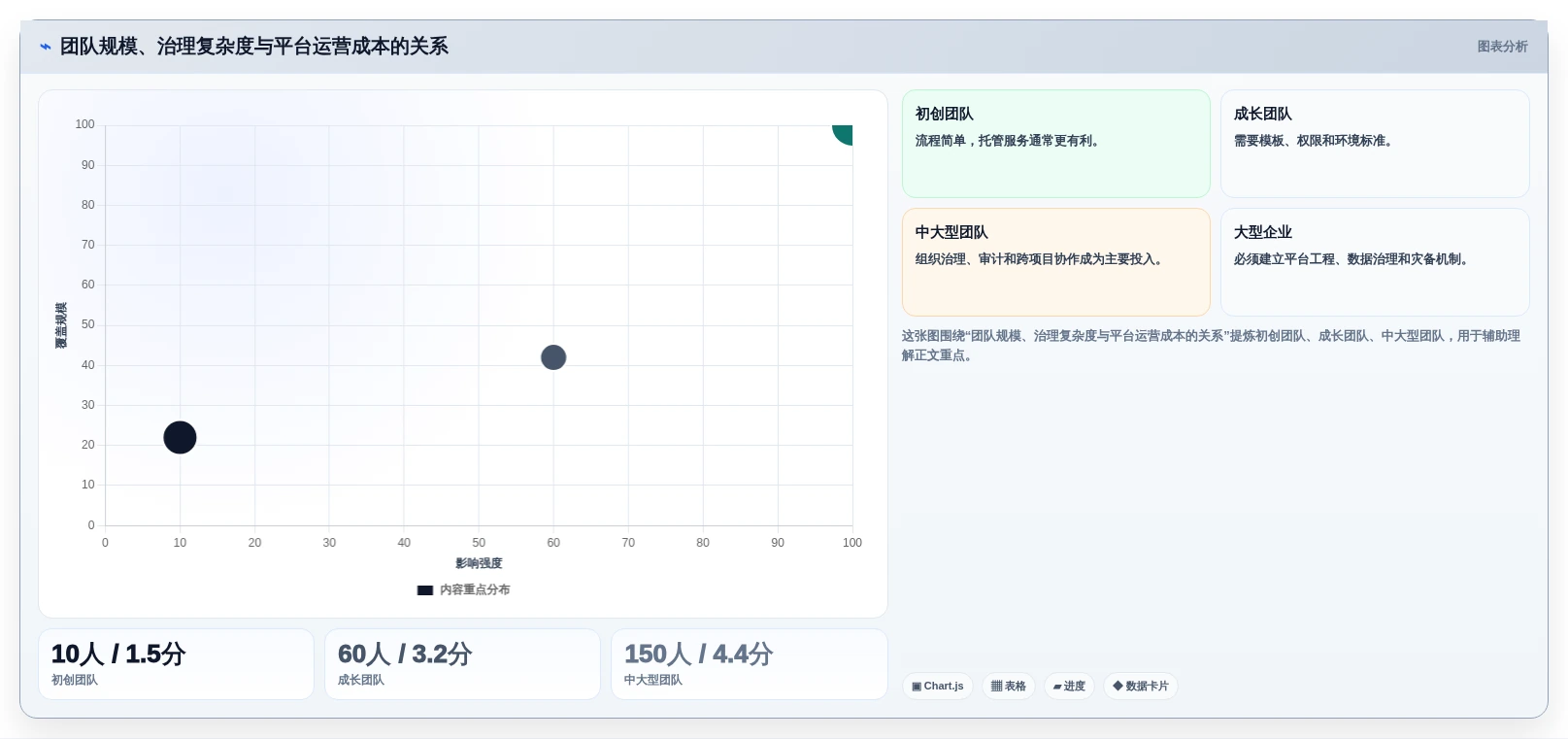The image size is (1568, 739).
Task: Click the 150人 / 4.4分 stat card
Action: (750, 664)
